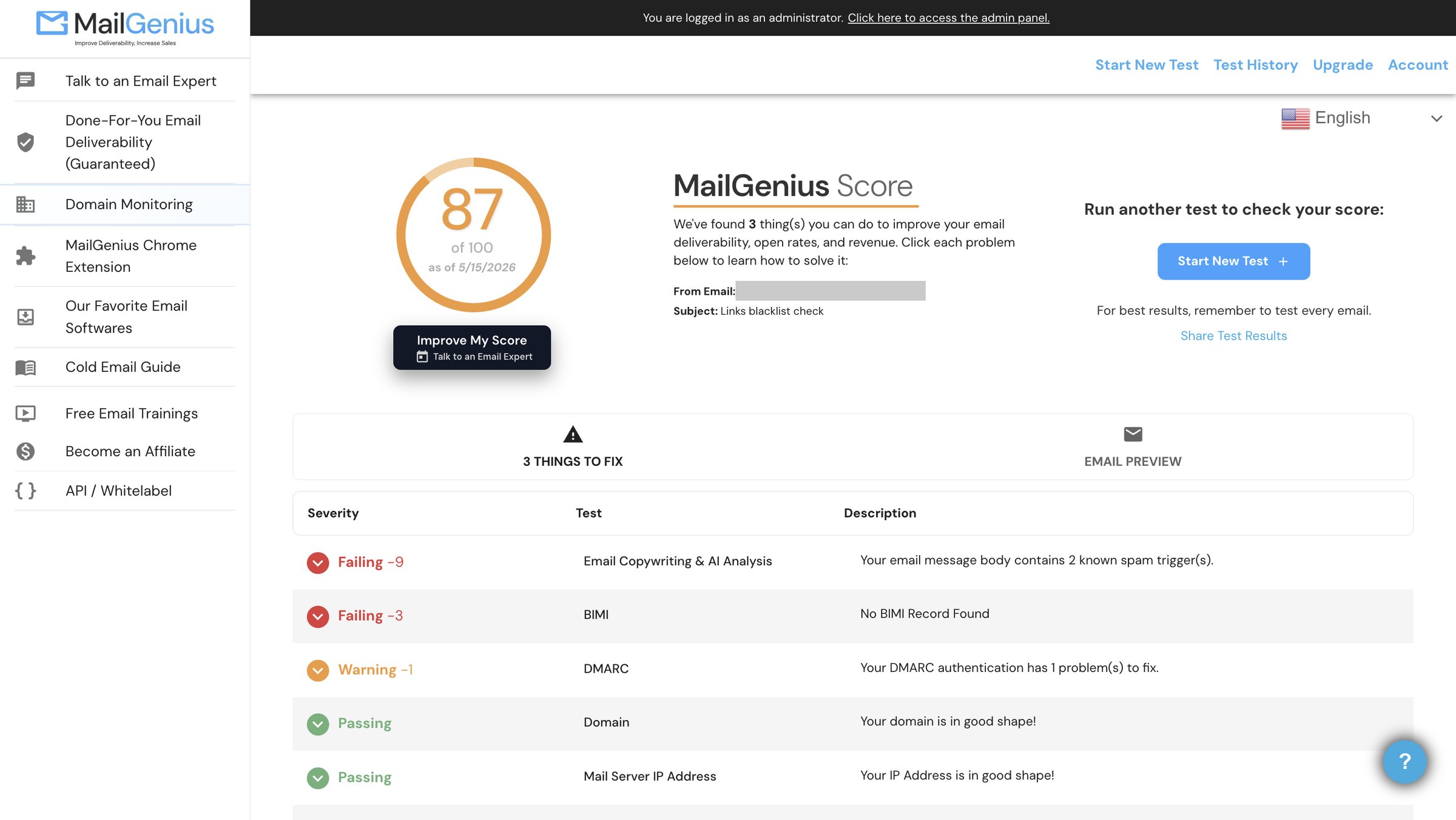
Task: Click the MailGenius logo
Action: coord(125,28)
